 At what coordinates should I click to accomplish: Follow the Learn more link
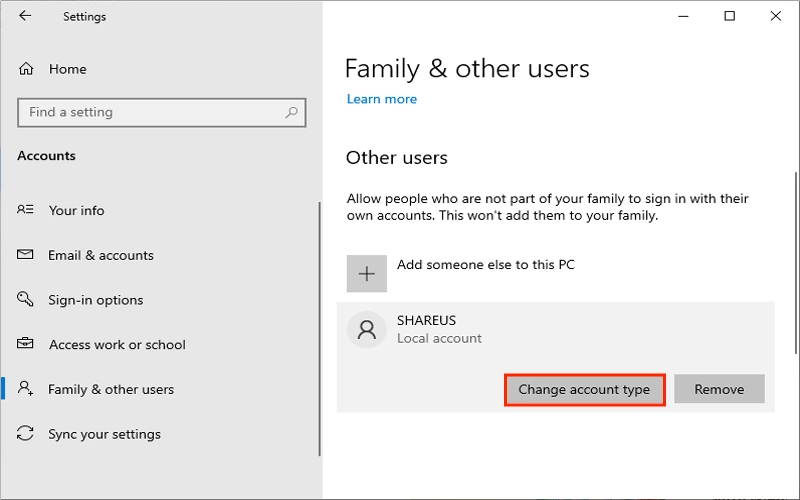382,99
